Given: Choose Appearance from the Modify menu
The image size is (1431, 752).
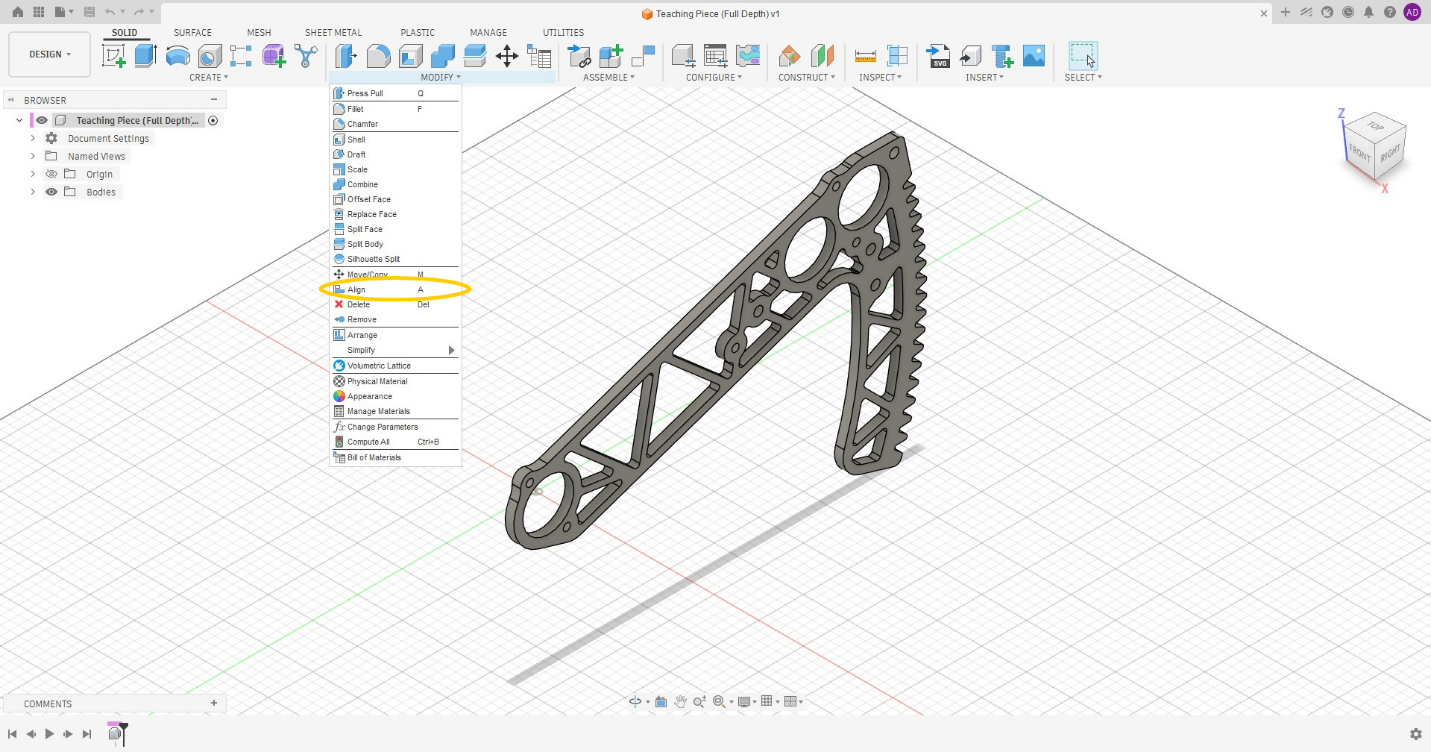Looking at the screenshot, I should click(x=395, y=396).
